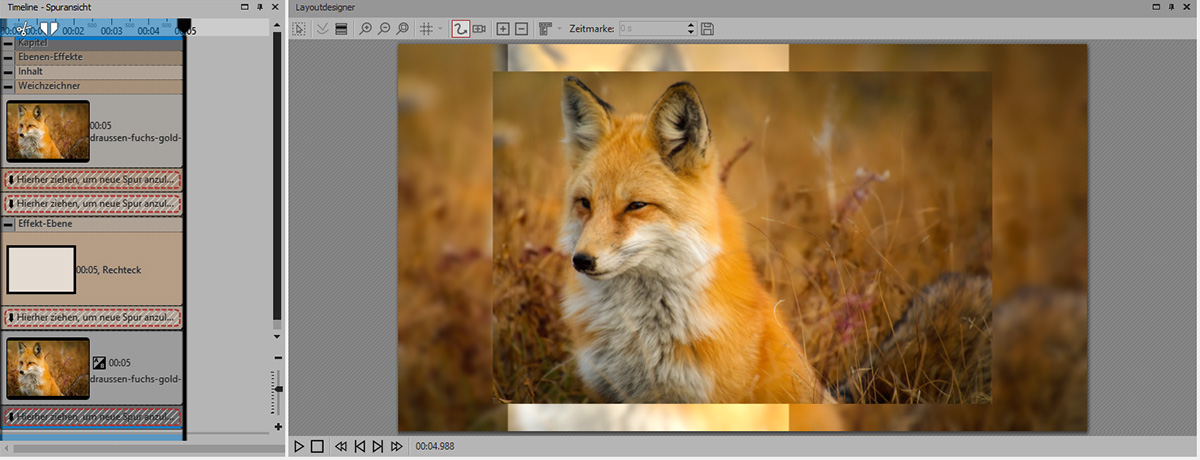Select the Rechteck thumbnail in the timeline
Screen dimensions: 1200x460
click(41, 270)
